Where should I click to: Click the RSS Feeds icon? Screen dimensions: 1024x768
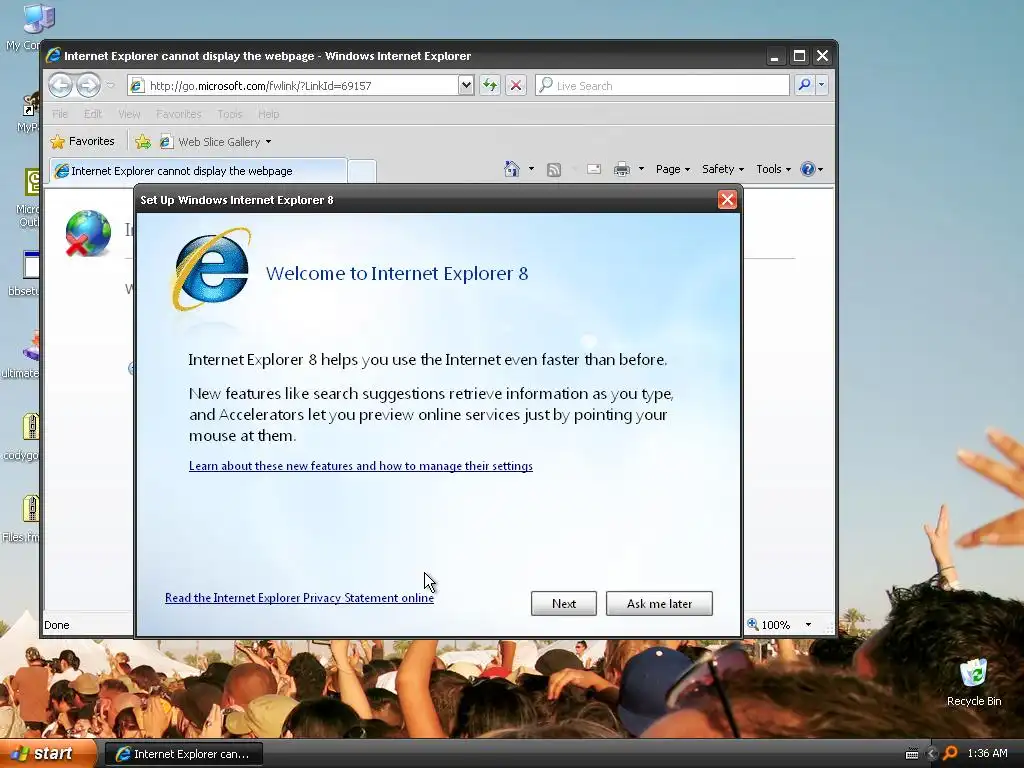tap(554, 170)
